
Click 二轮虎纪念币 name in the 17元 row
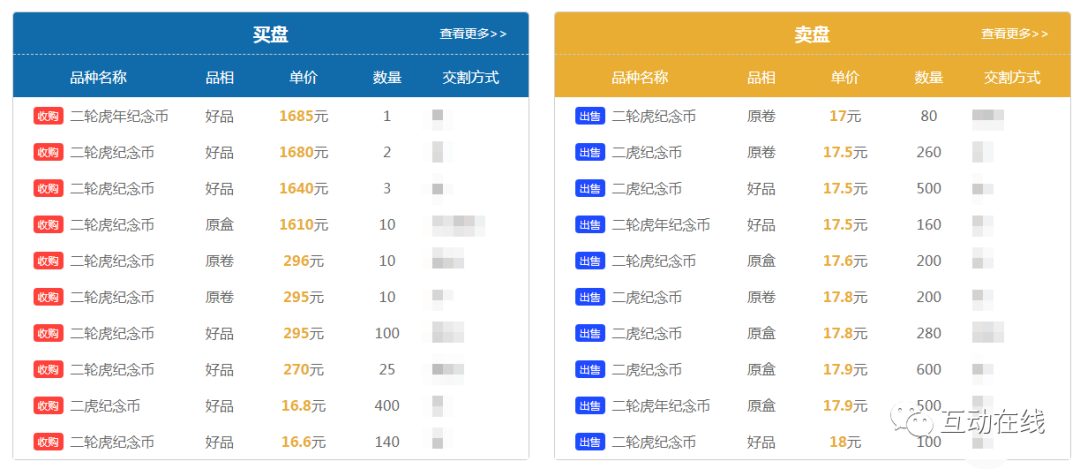(x=654, y=116)
